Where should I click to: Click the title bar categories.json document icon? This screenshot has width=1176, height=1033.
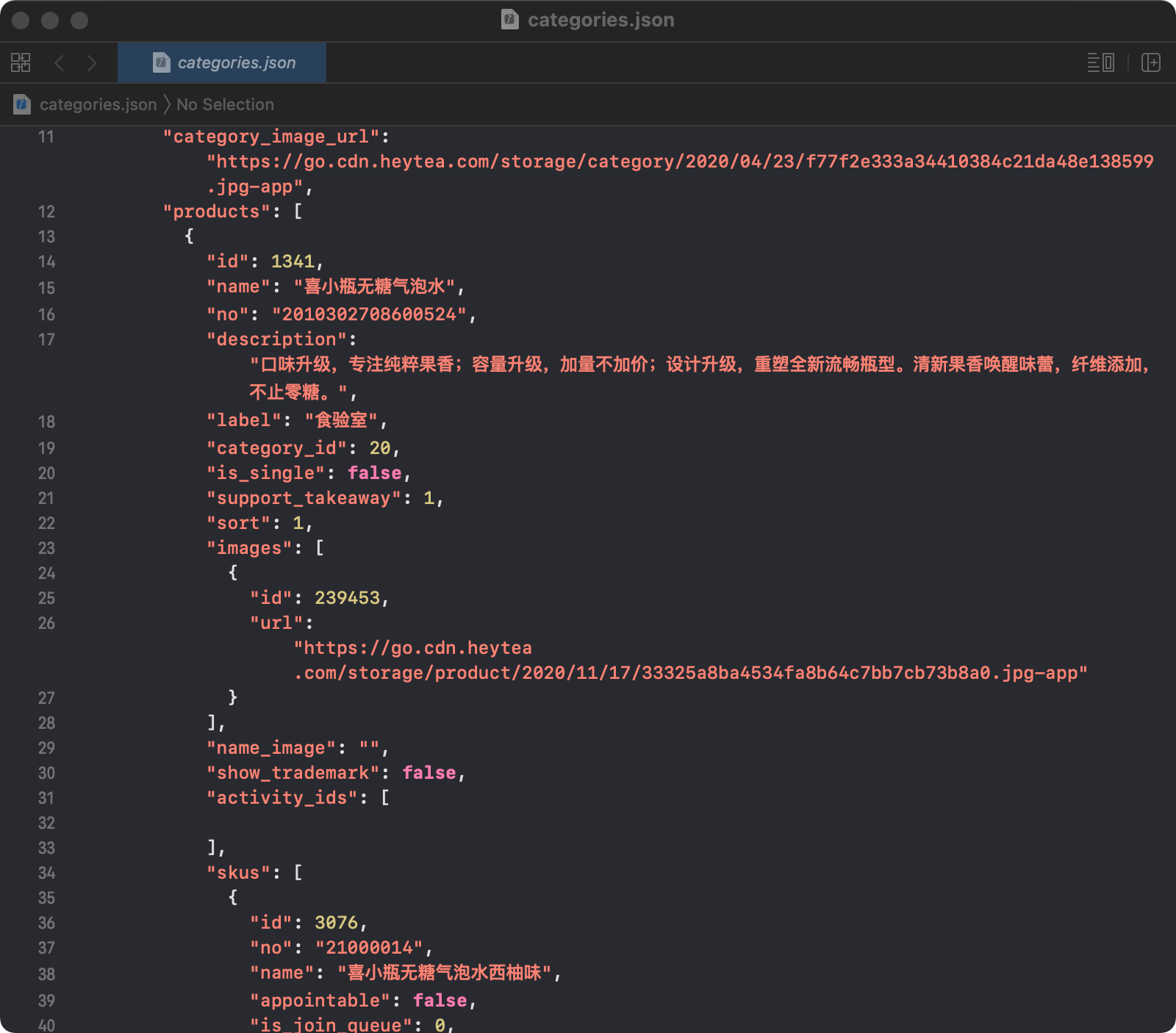pyautogui.click(x=509, y=19)
